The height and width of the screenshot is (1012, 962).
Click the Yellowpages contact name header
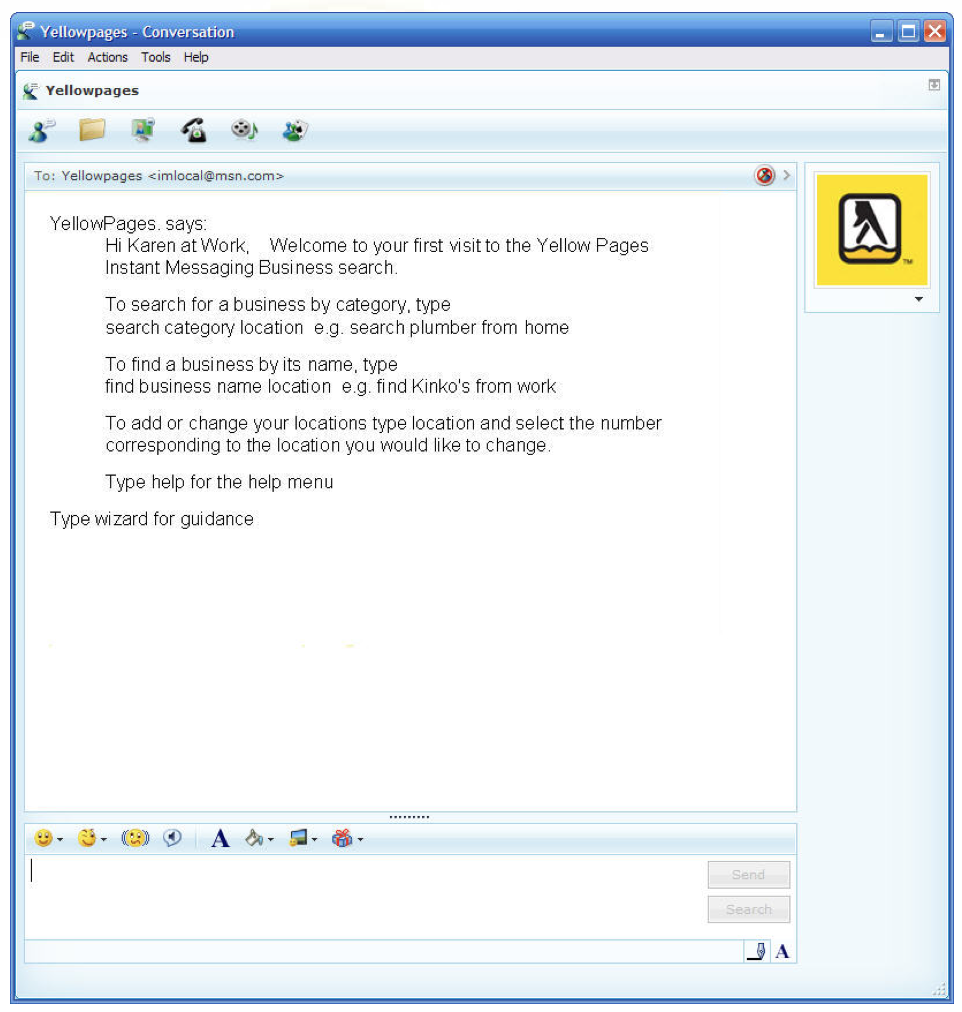pos(92,90)
